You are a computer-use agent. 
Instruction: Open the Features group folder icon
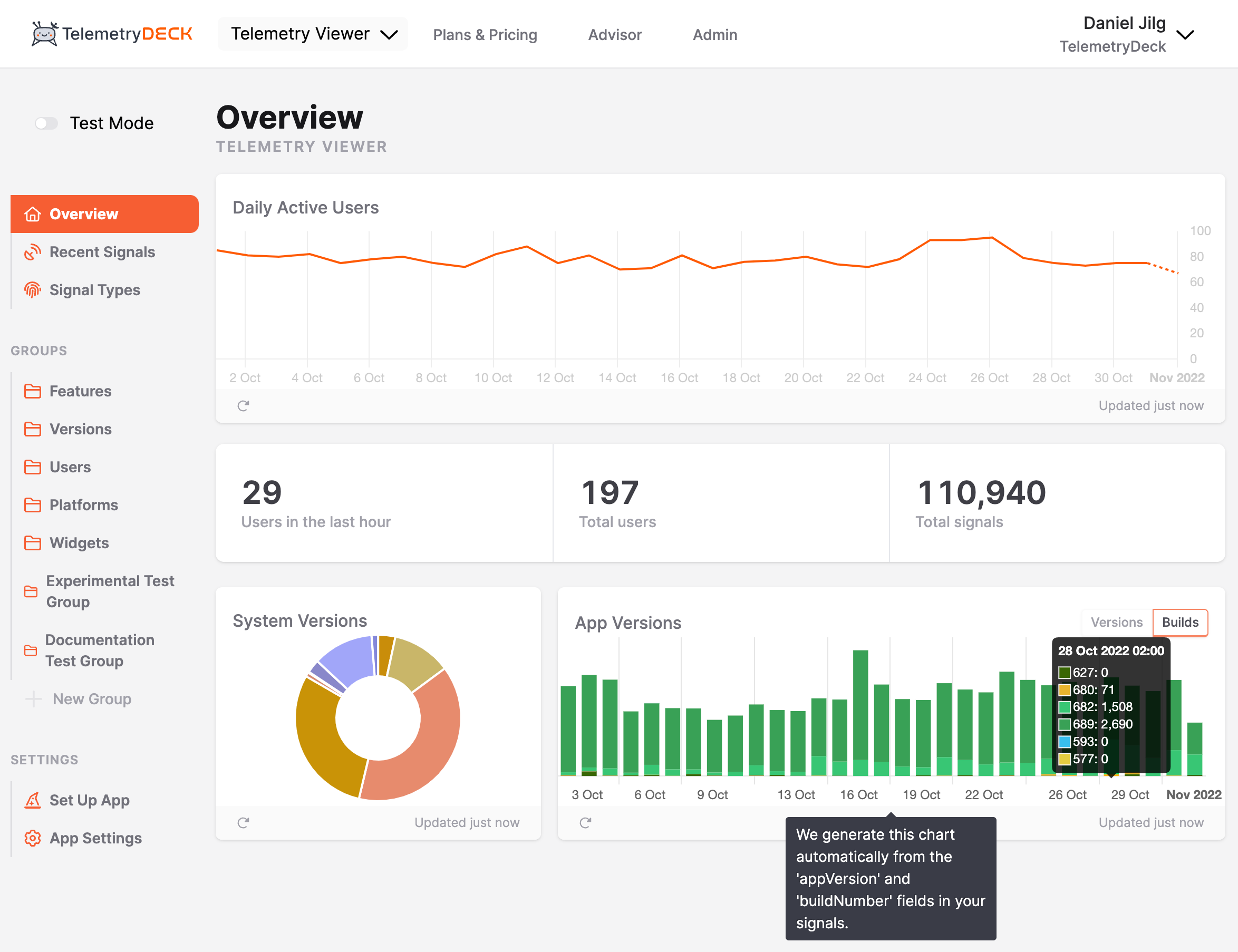(x=32, y=391)
